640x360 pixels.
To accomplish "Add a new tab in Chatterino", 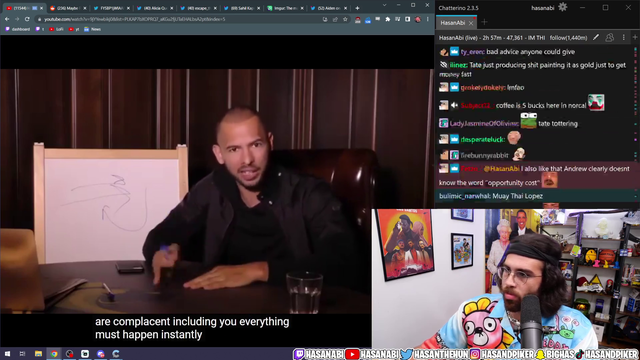I will click(484, 22).
